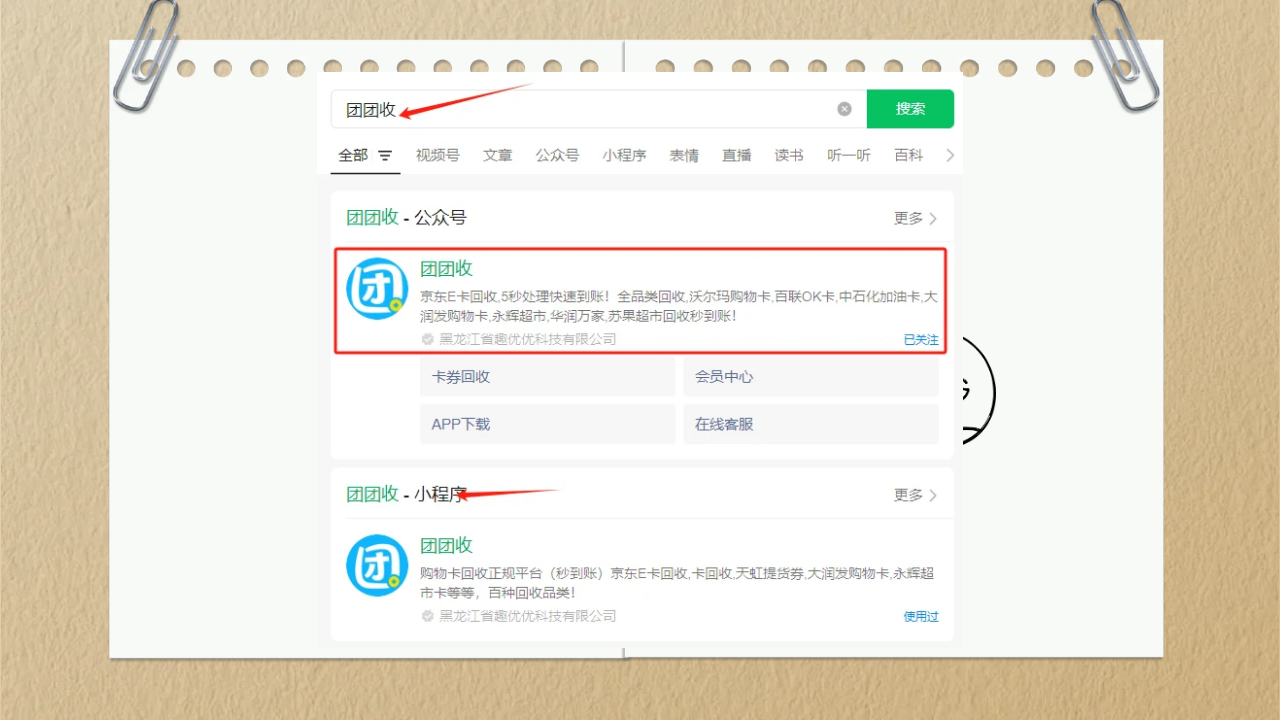Click the 团团收 - 小程序 section heading

406,494
